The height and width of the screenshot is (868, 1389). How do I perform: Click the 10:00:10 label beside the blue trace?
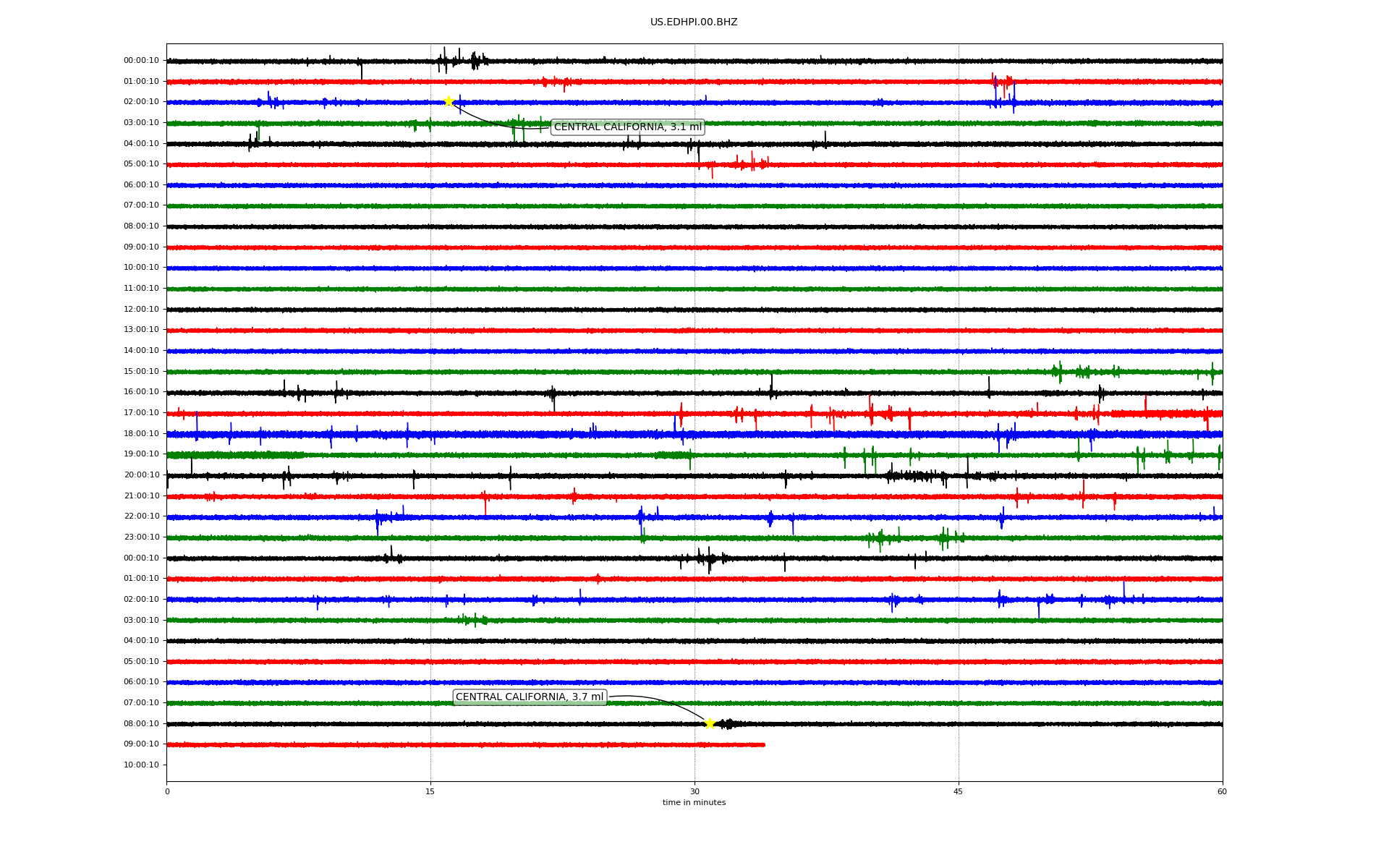point(141,268)
